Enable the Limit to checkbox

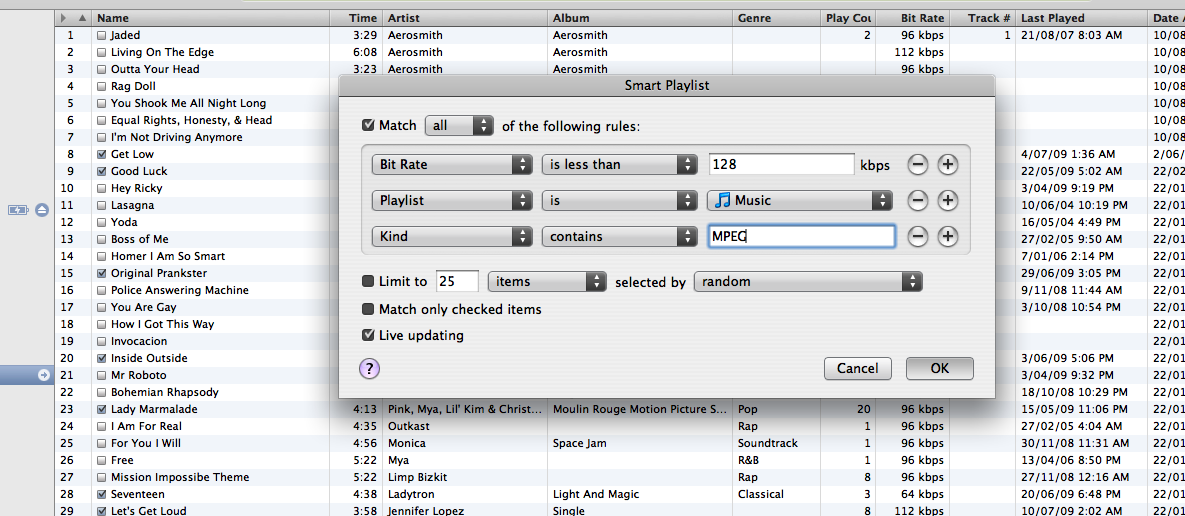point(369,282)
